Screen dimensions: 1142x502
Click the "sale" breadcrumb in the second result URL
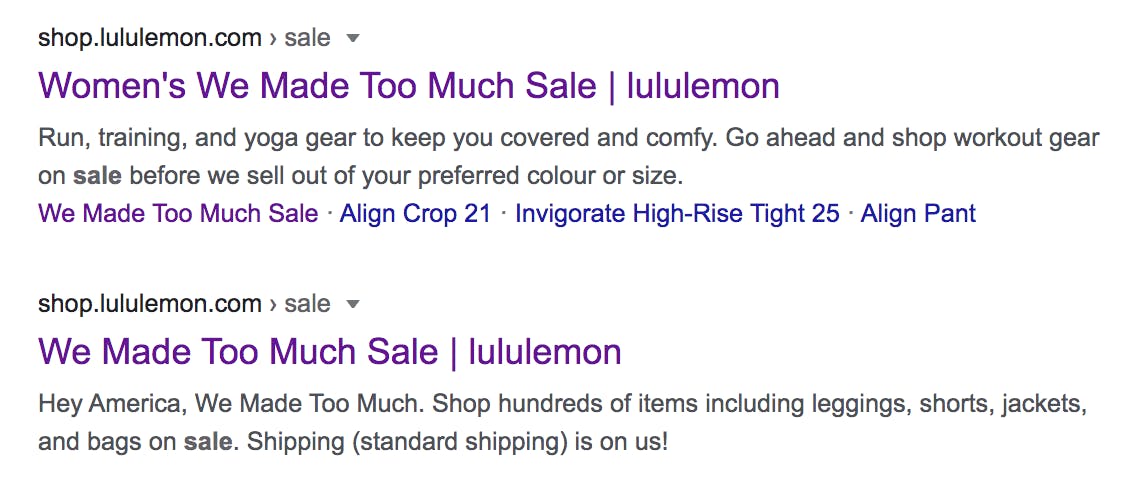(x=307, y=304)
